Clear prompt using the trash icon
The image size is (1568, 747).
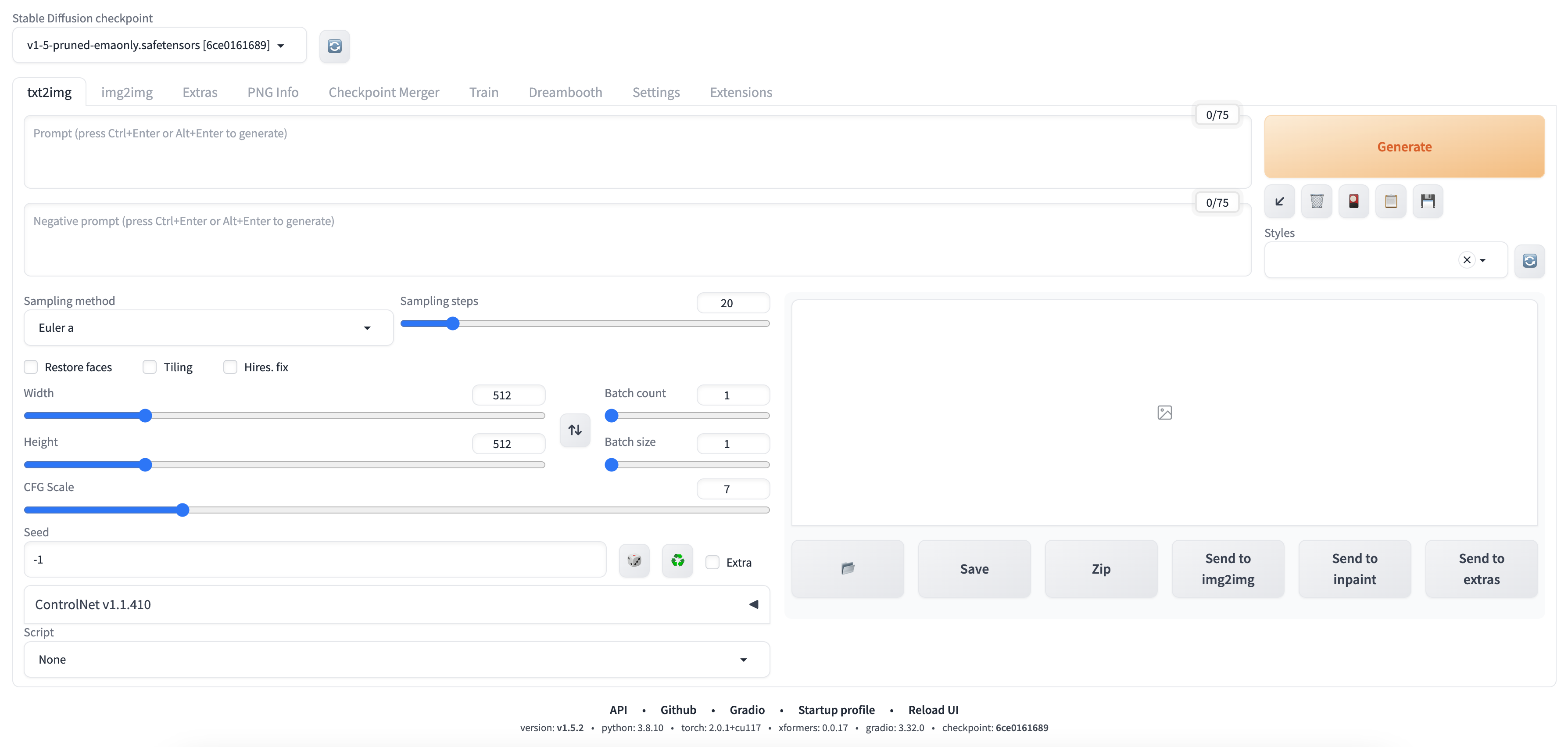coord(1317,201)
